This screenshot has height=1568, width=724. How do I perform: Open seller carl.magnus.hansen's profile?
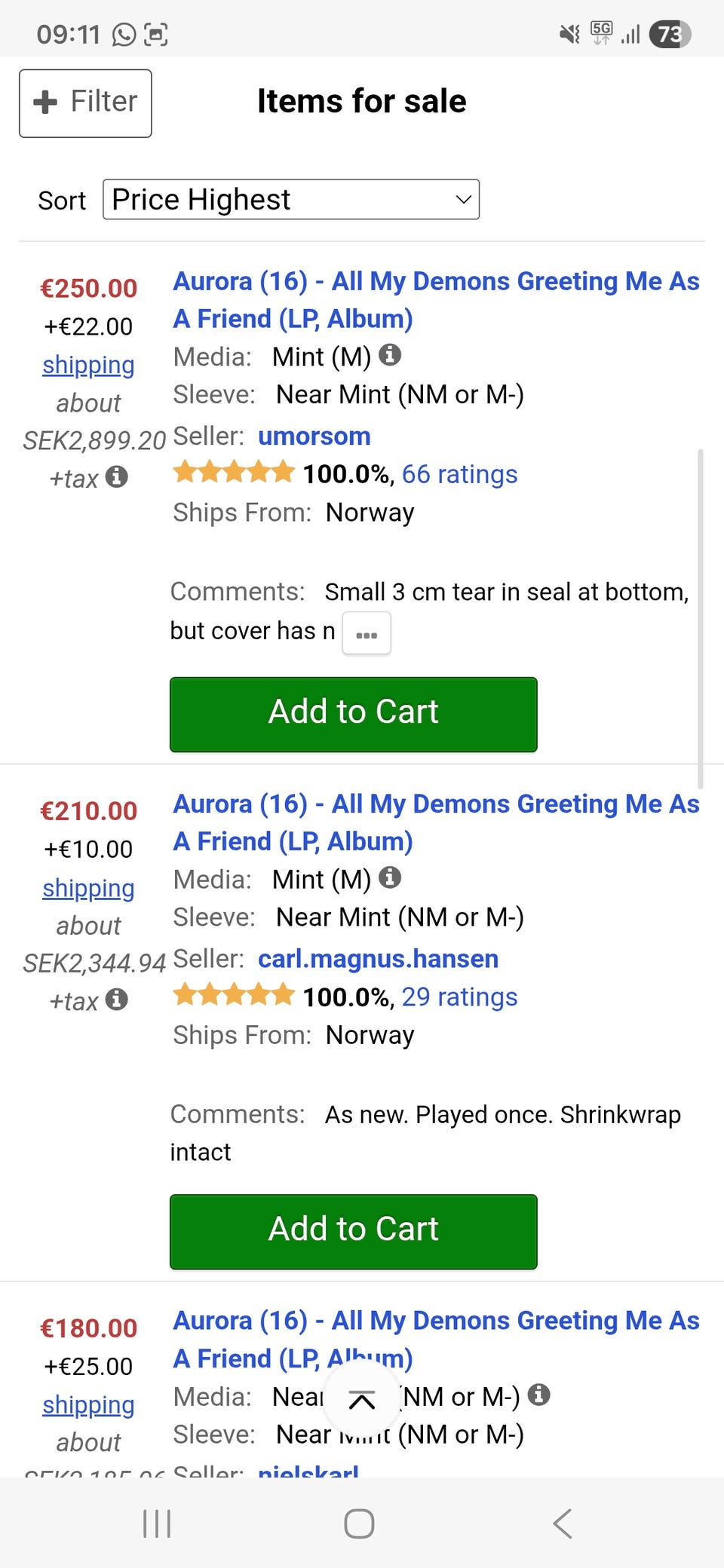click(378, 959)
